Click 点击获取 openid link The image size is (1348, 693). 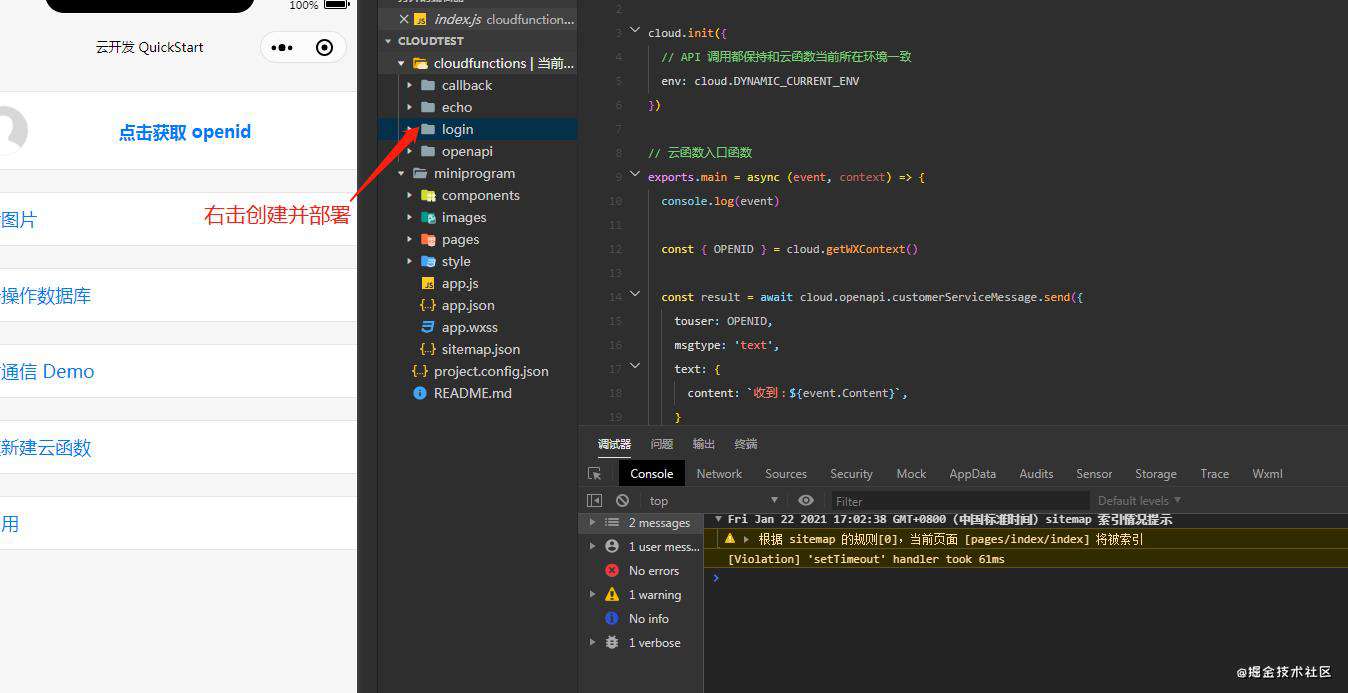[x=185, y=132]
